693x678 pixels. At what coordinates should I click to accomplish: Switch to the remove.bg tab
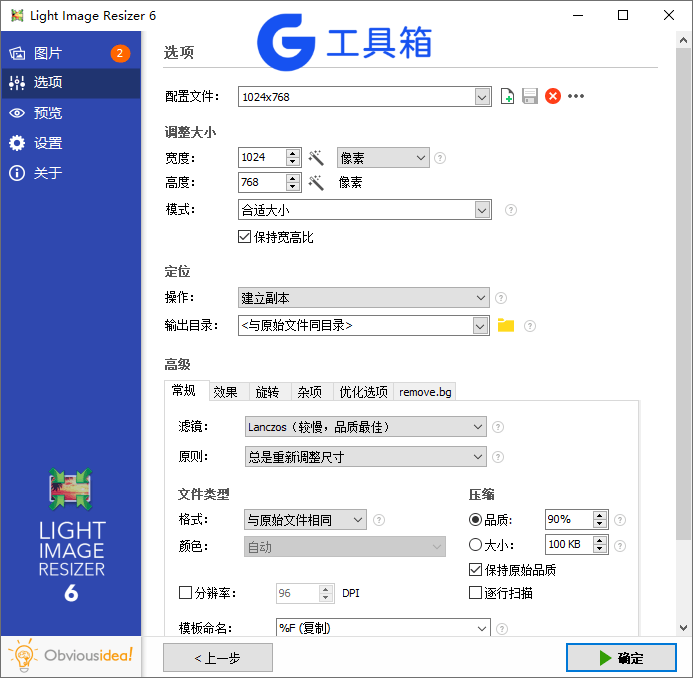425,392
